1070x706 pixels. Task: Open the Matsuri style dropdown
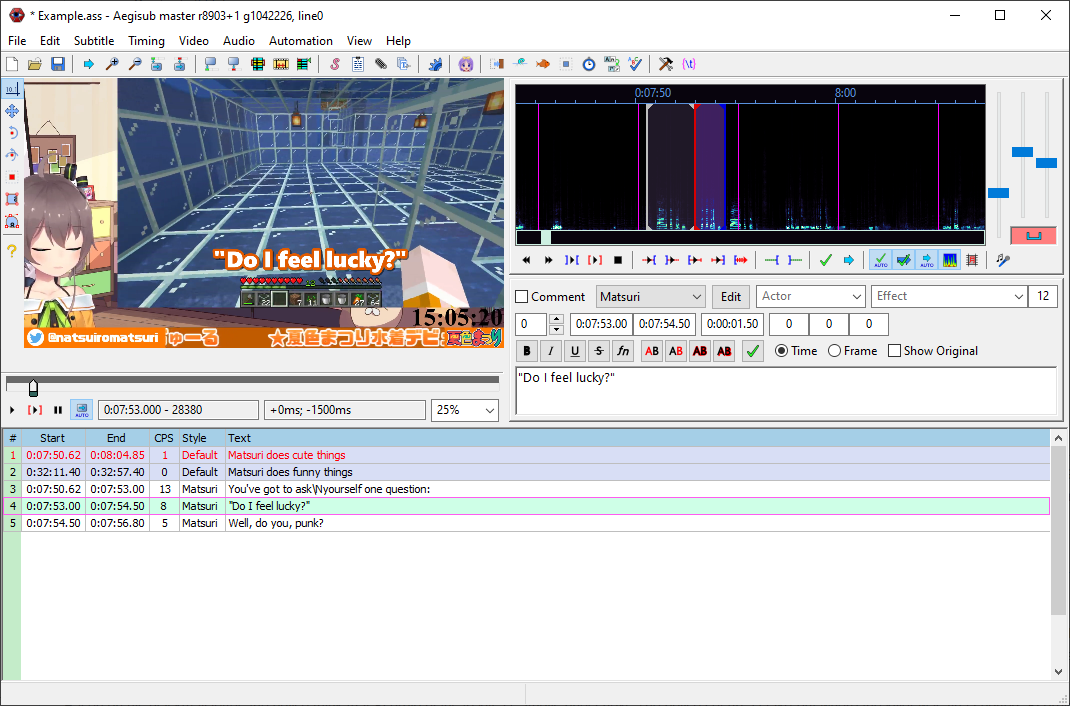650,297
